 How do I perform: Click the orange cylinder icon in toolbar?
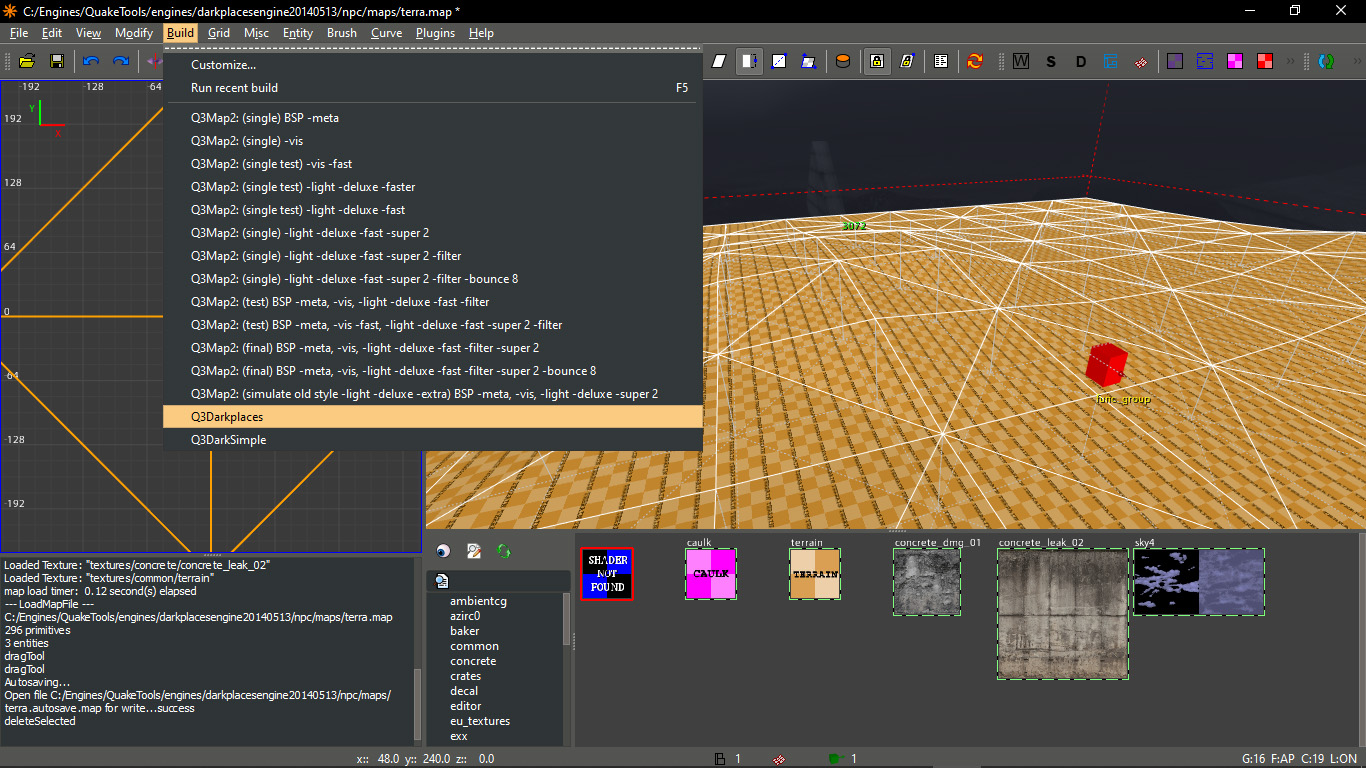tap(843, 61)
